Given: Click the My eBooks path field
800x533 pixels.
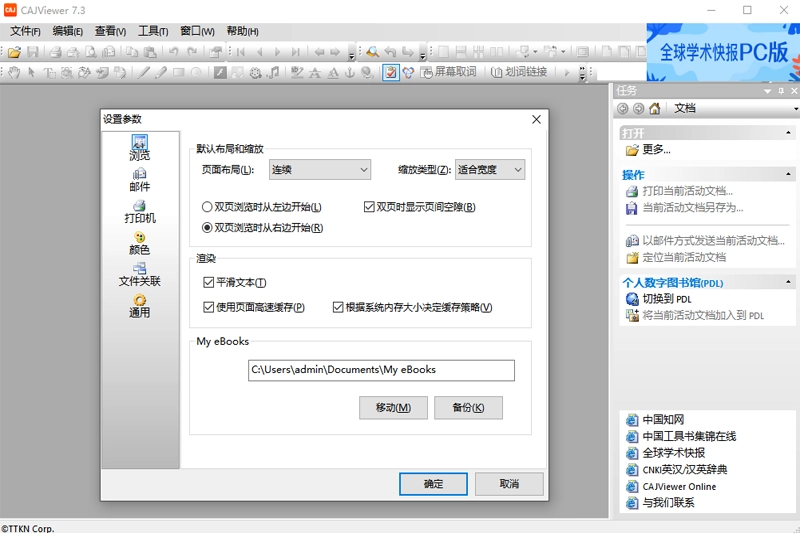Looking at the screenshot, I should (x=381, y=370).
